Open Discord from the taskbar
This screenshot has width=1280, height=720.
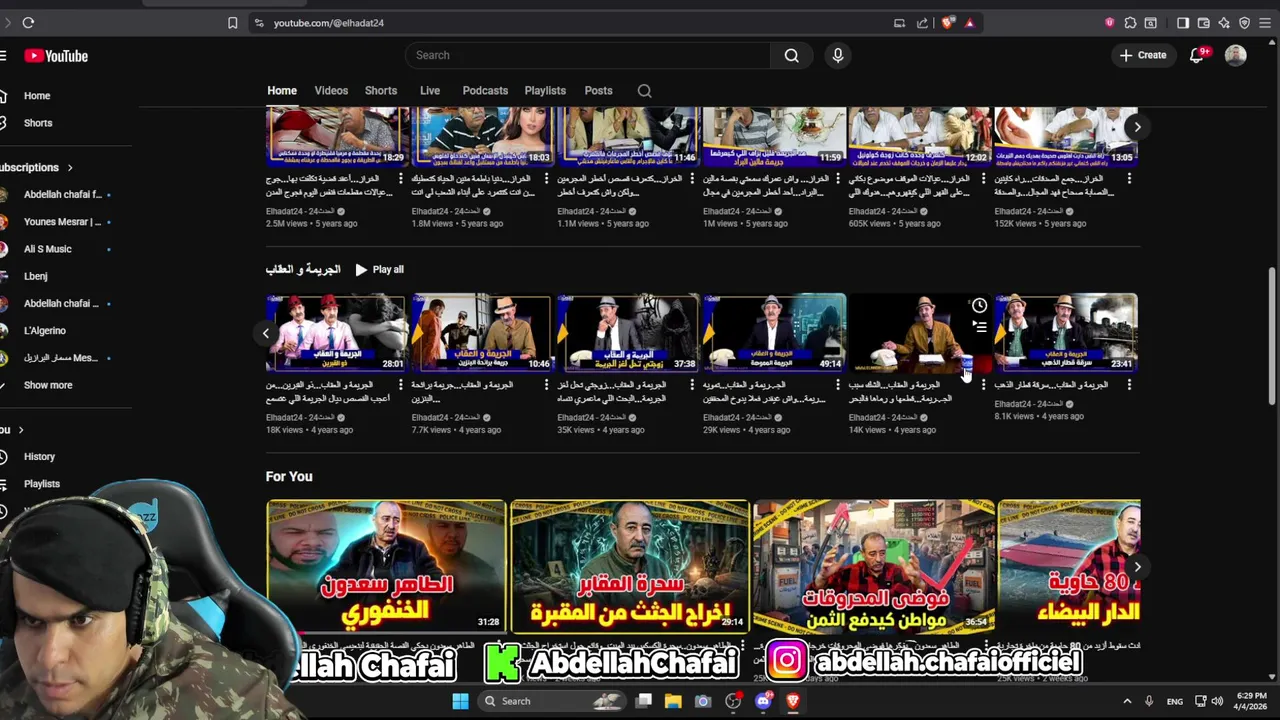click(x=764, y=701)
